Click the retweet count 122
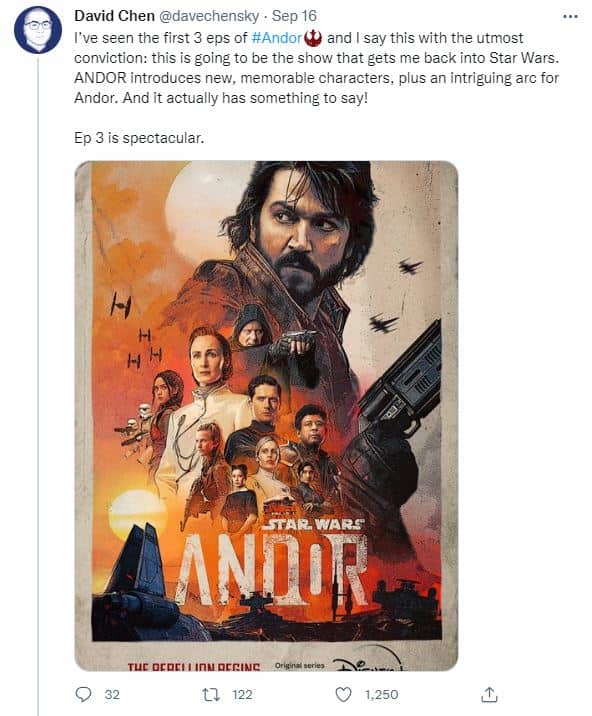Image resolution: width=592 pixels, height=716 pixels. [242, 695]
